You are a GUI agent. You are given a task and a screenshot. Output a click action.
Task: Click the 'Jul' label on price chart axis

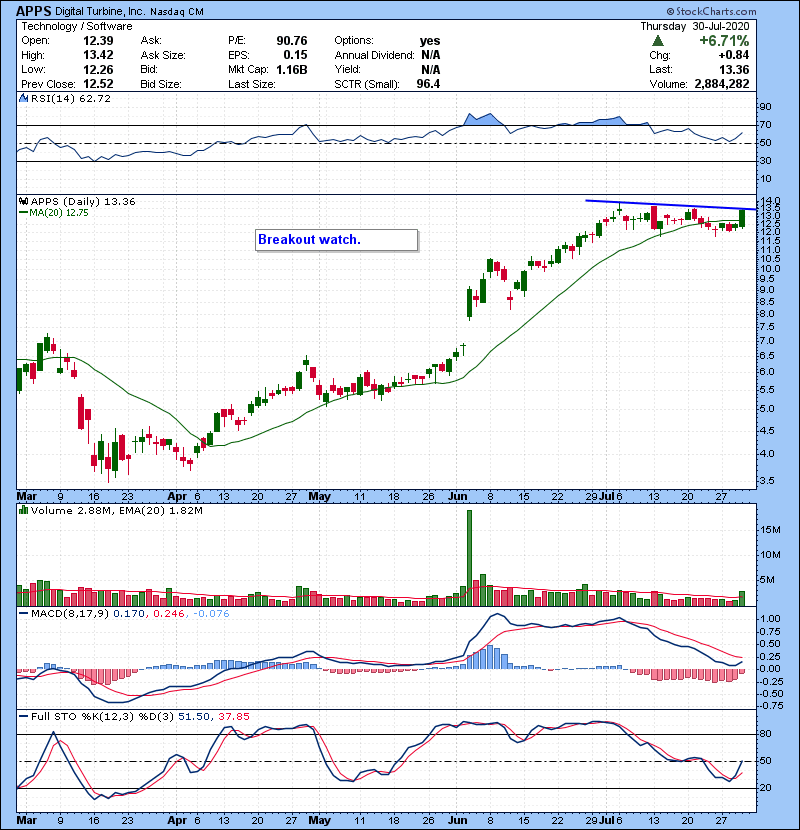pos(606,497)
